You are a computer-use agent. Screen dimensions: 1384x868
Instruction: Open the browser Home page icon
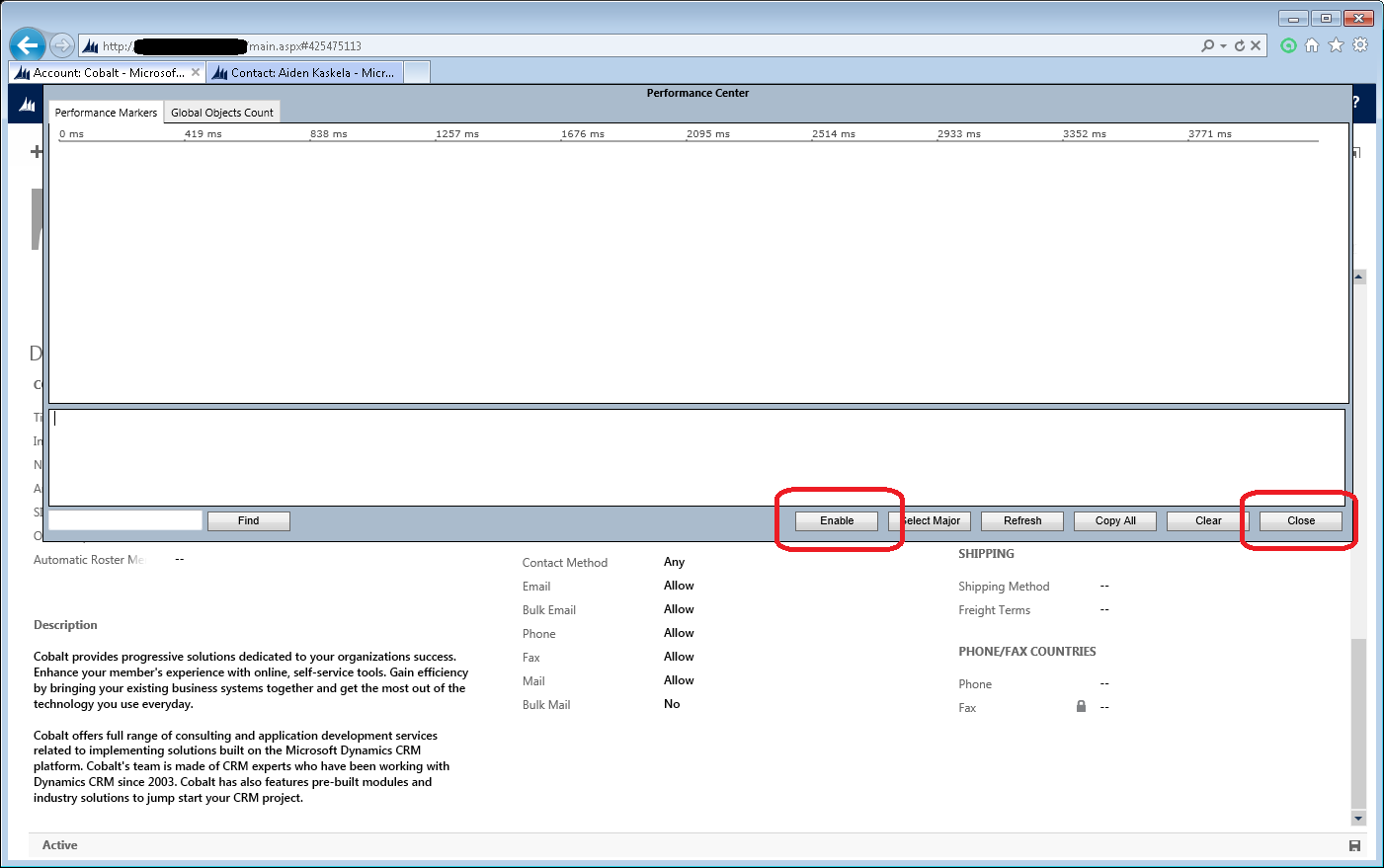(1312, 45)
